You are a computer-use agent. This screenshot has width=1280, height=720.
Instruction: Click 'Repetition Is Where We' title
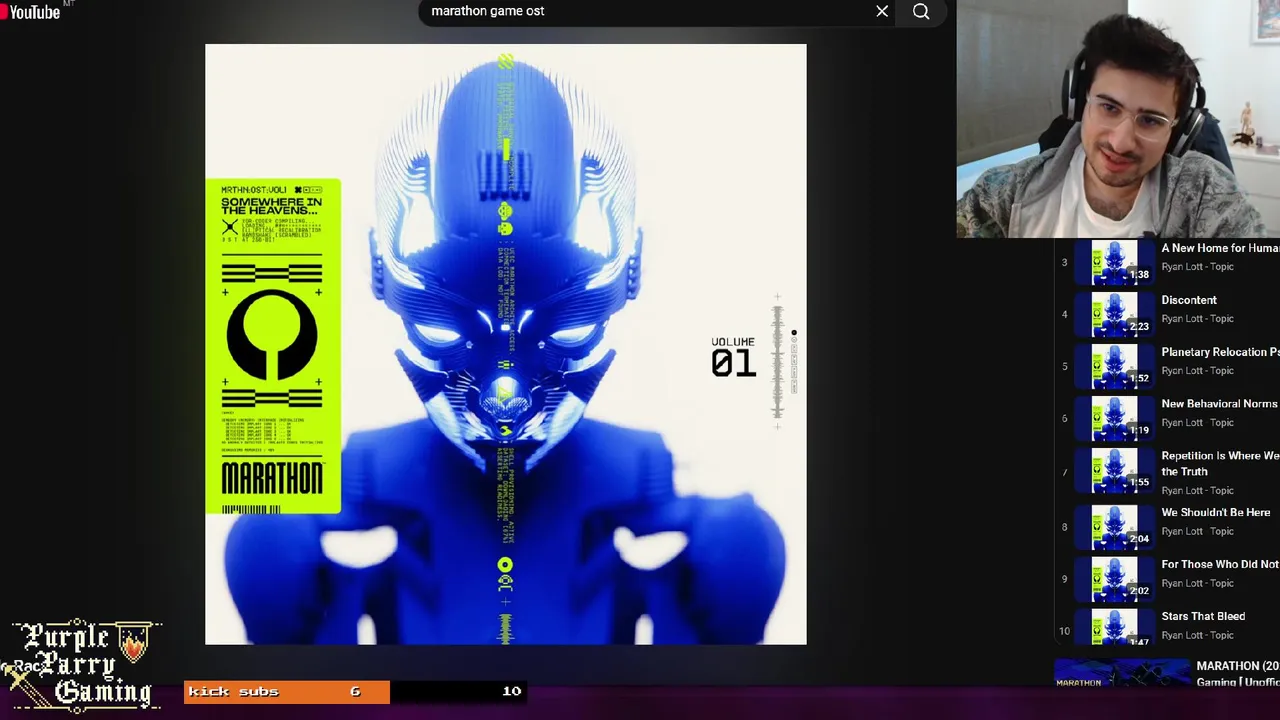tap(1220, 463)
